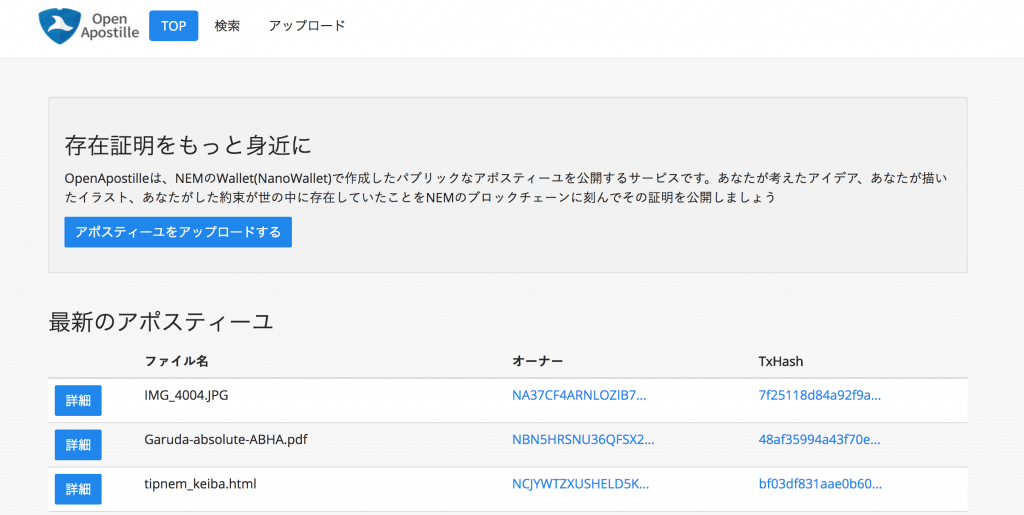Click the tipnem_keiba.html file name

point(200,484)
